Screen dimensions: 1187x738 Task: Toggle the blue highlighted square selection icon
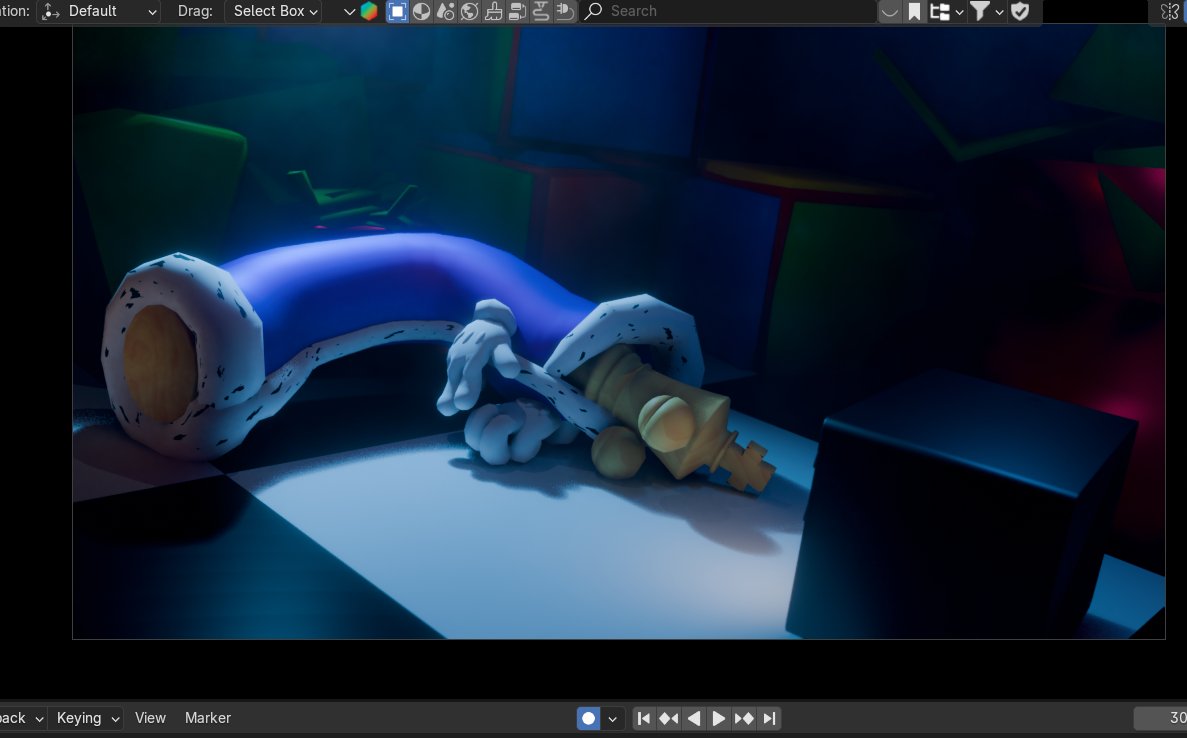397,11
